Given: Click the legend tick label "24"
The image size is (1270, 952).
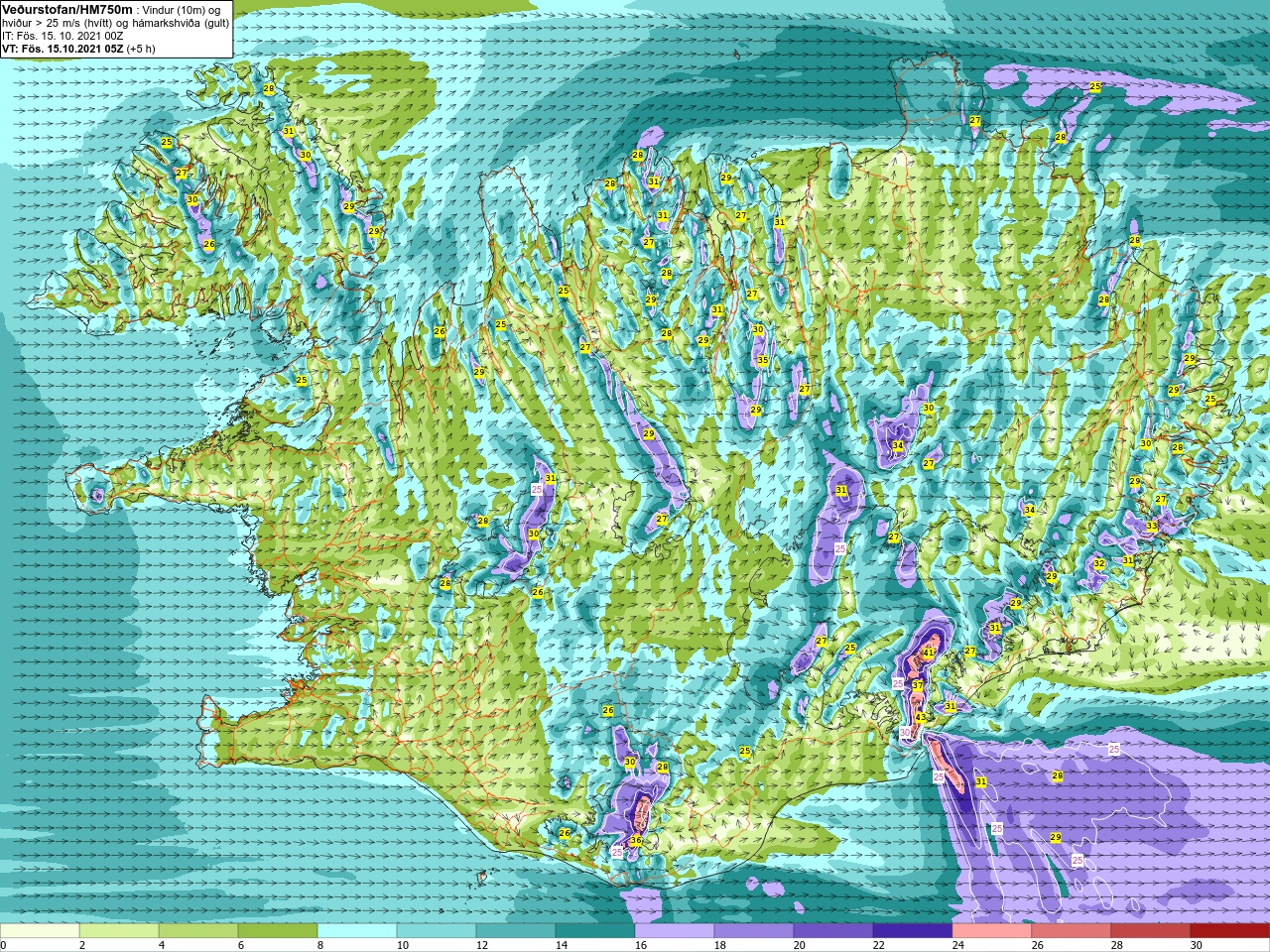Looking at the screenshot, I should click(x=958, y=945).
